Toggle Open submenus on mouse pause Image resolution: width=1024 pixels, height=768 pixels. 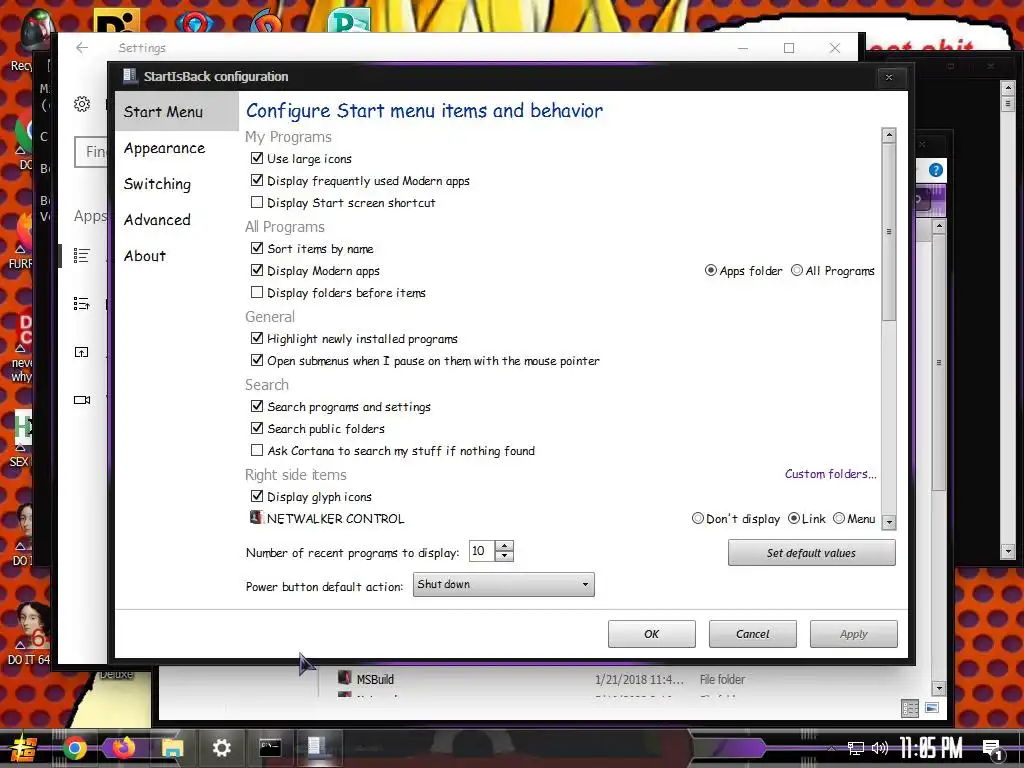pos(257,360)
